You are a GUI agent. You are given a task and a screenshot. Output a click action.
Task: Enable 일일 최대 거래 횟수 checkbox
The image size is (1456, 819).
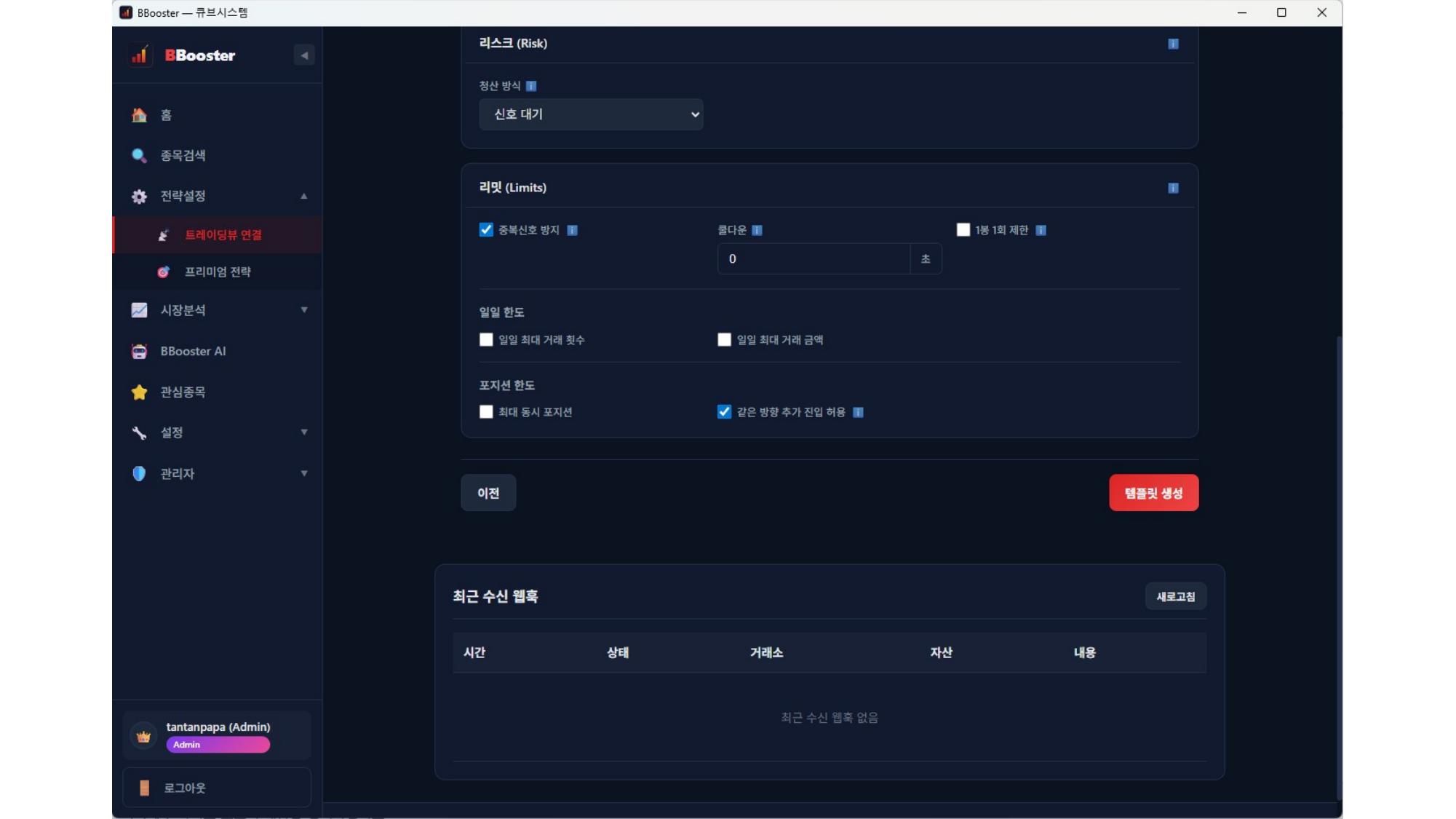[x=486, y=339]
